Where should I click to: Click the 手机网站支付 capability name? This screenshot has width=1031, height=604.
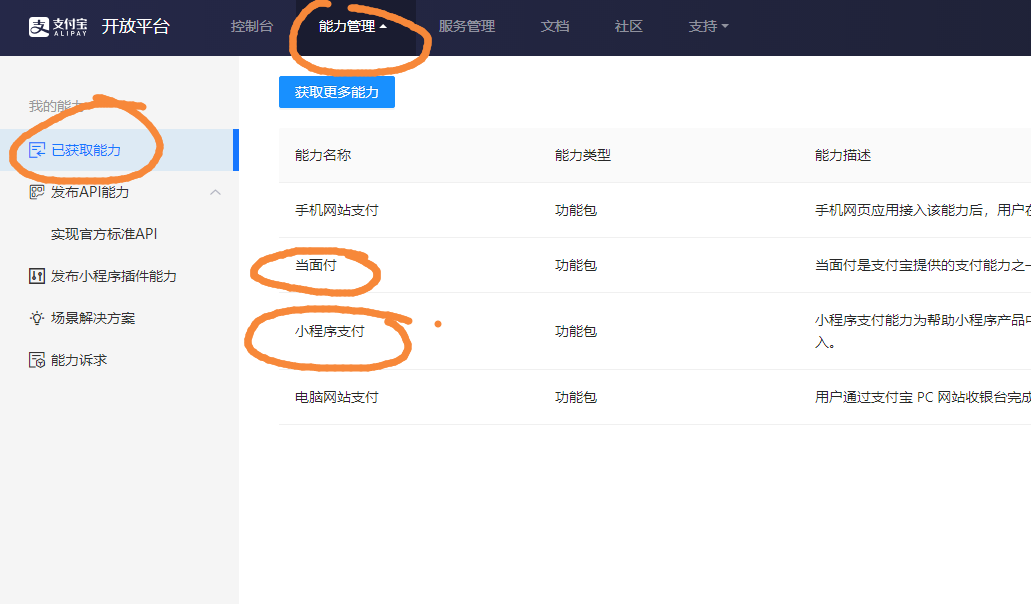tap(337, 210)
